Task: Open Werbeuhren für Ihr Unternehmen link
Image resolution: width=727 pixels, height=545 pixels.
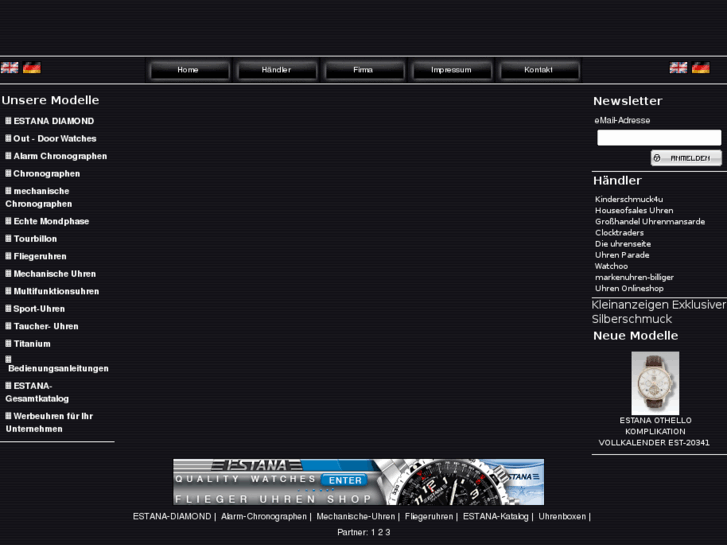Action: (x=49, y=423)
